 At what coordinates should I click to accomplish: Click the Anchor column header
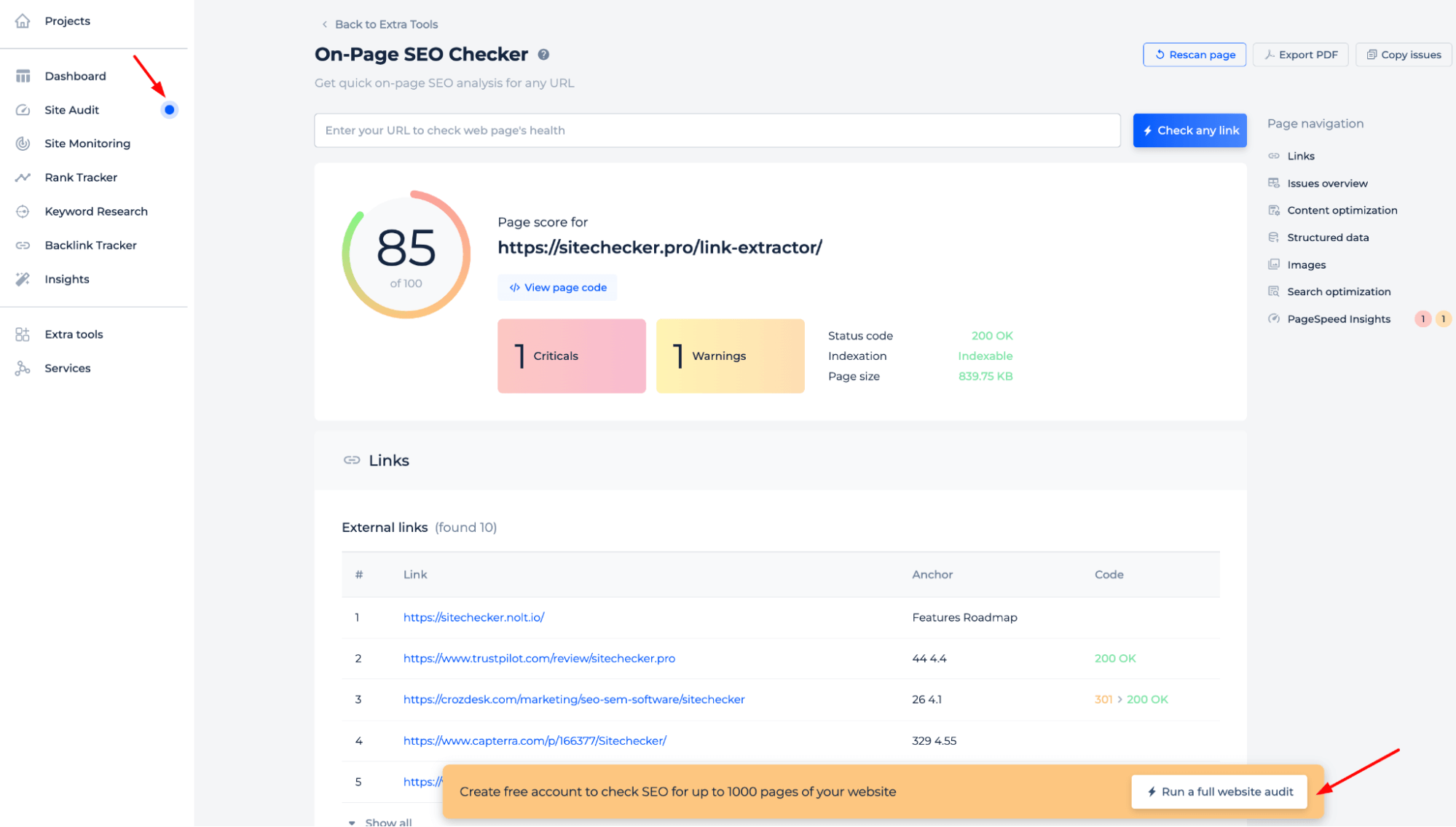pos(932,574)
